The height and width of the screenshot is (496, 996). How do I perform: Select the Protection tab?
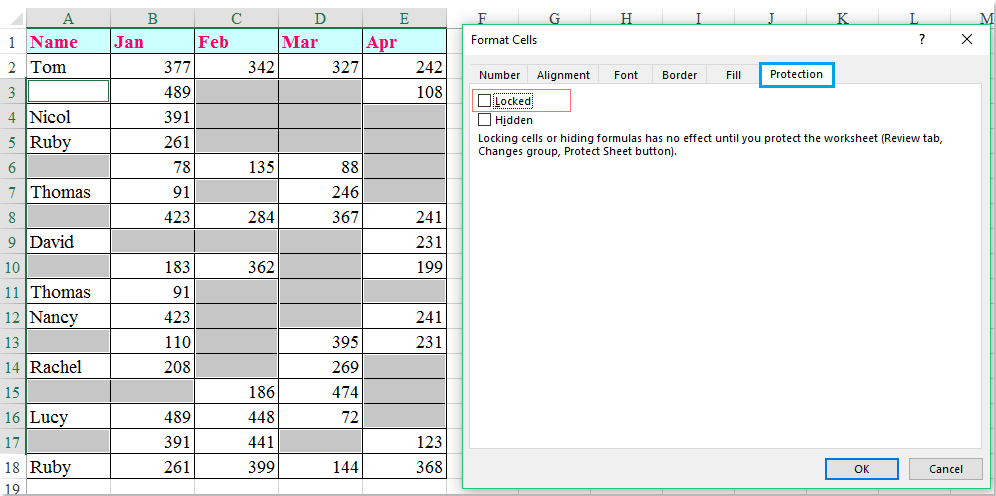(796, 75)
